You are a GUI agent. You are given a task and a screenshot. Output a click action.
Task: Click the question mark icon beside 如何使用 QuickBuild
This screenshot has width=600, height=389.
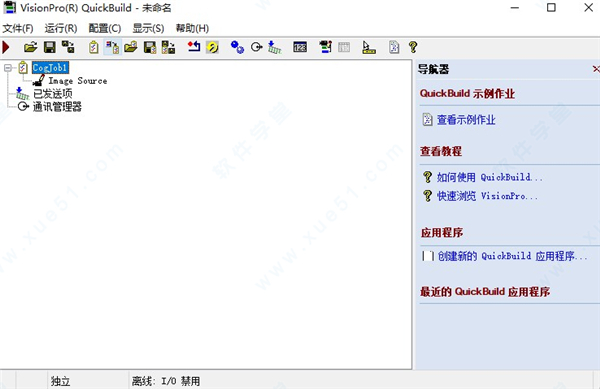point(427,177)
